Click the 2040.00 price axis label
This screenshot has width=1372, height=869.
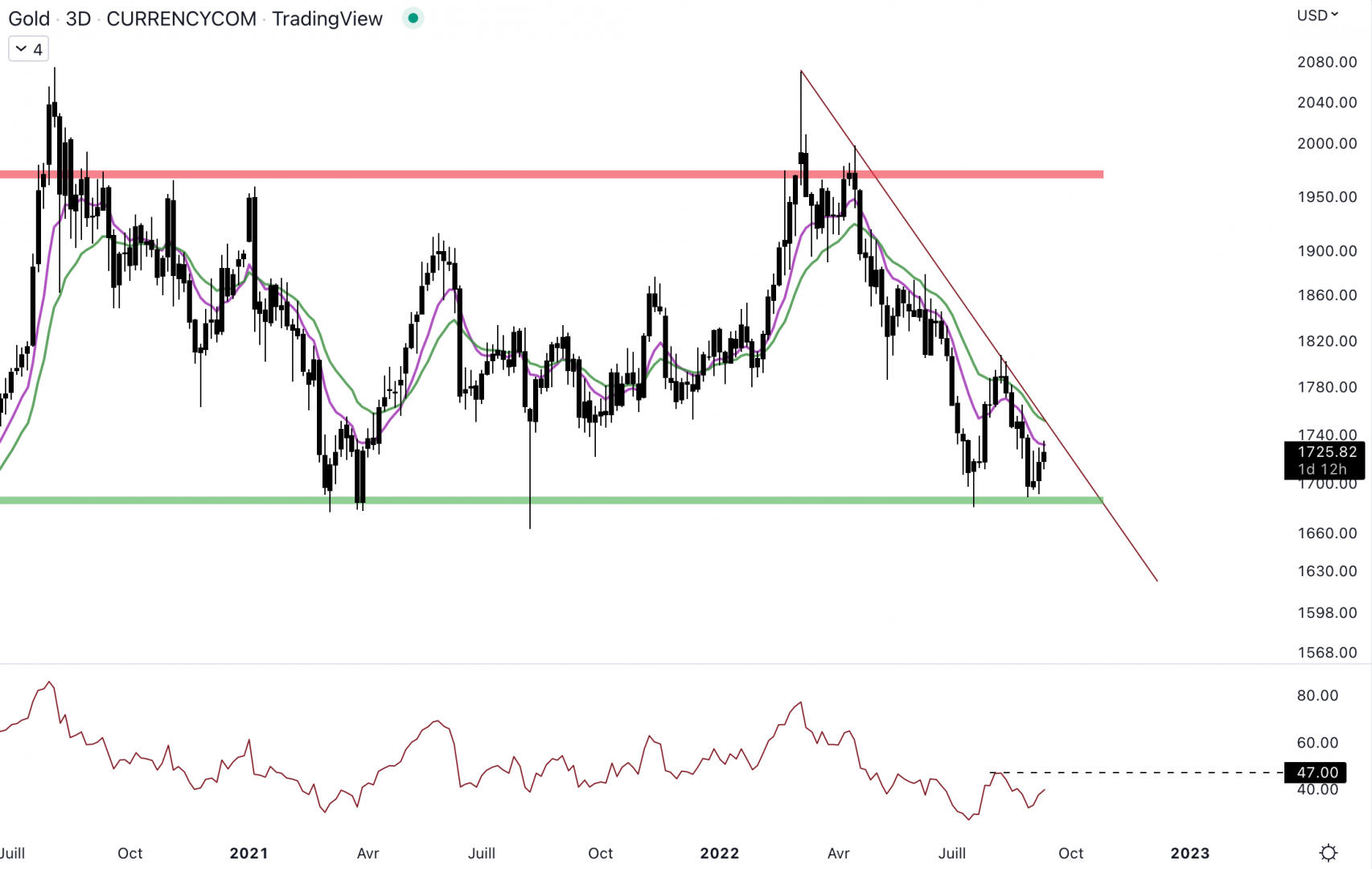(x=1327, y=102)
